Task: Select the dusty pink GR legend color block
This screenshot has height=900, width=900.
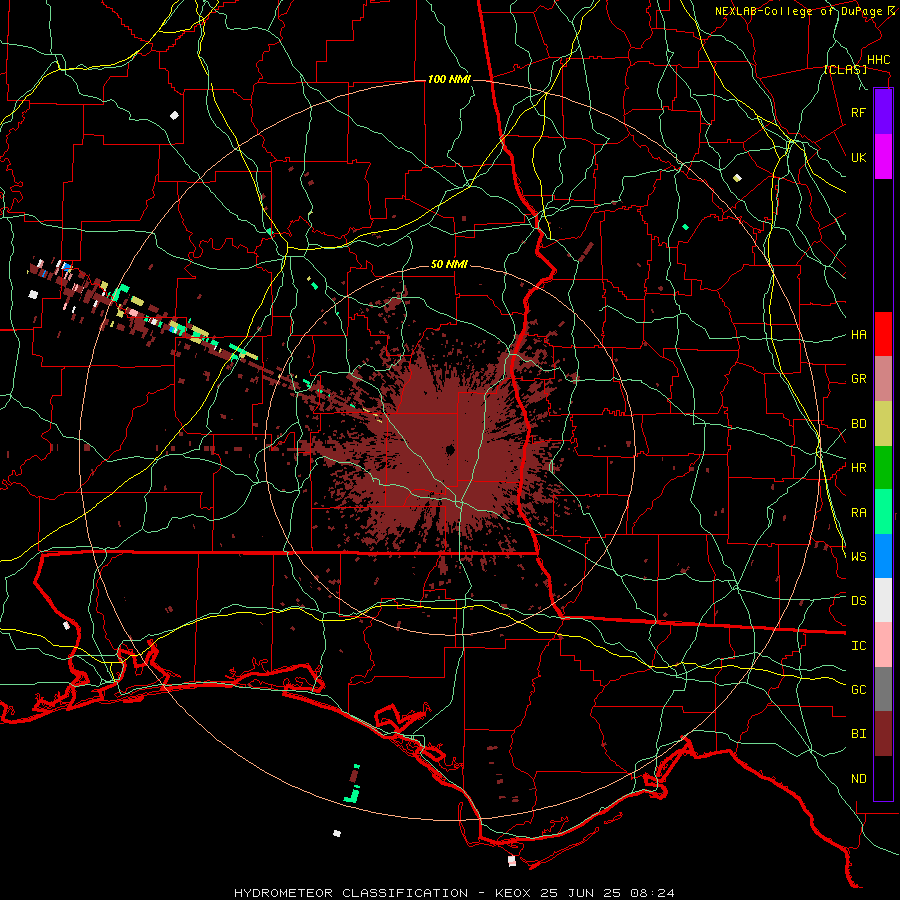Action: 883,379
